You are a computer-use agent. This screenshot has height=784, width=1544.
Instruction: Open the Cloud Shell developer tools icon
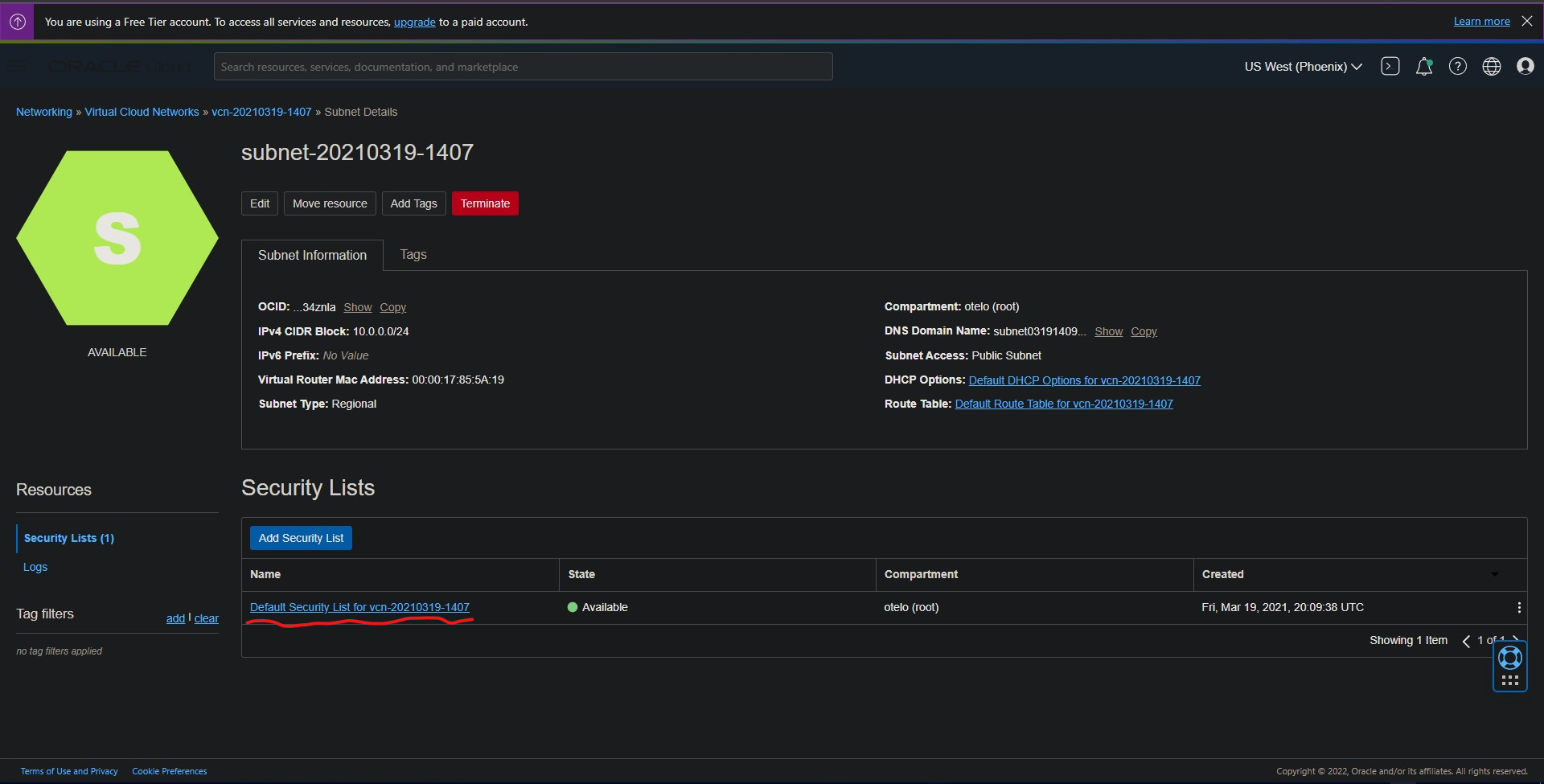coord(1390,67)
